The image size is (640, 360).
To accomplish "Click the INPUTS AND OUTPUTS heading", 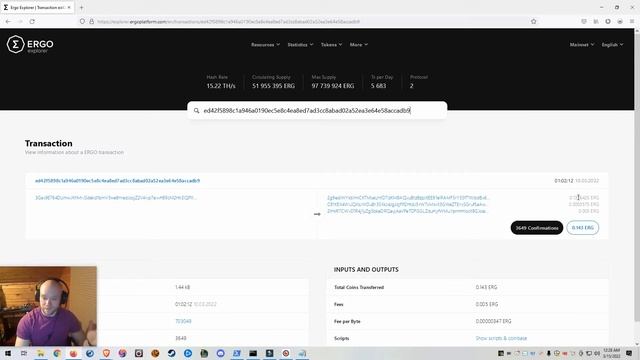I will tap(366, 269).
